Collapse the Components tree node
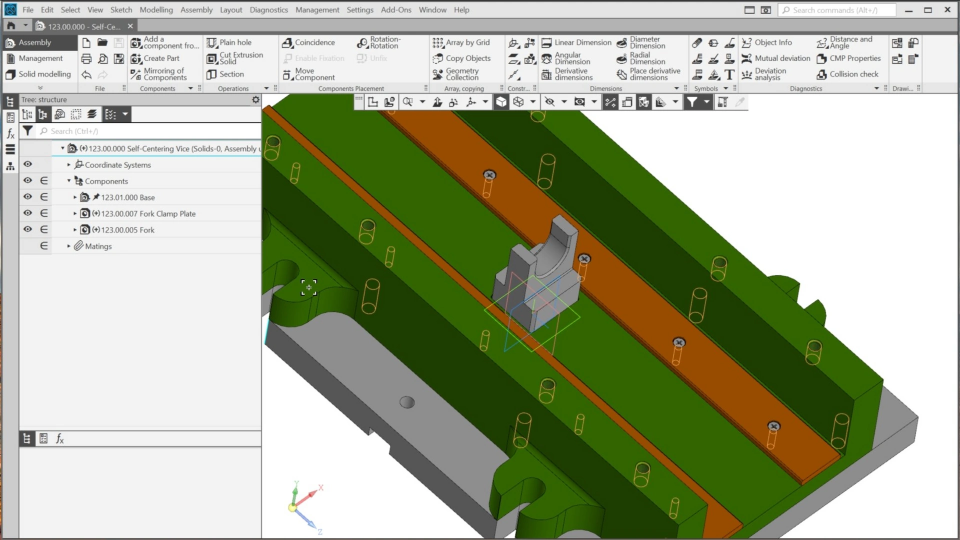The height and width of the screenshot is (540, 960). point(69,181)
